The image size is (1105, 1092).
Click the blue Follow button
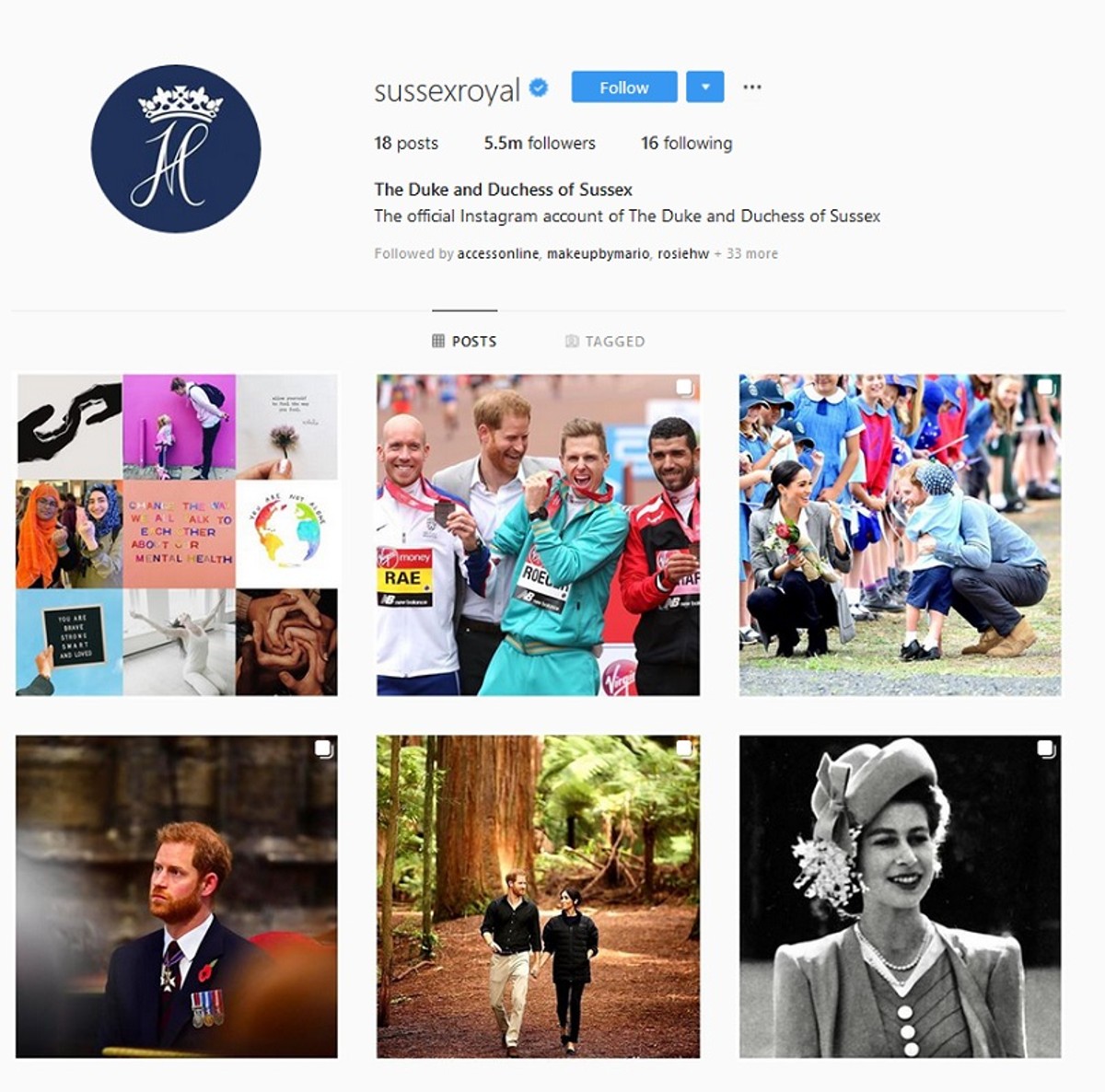pyautogui.click(x=624, y=87)
